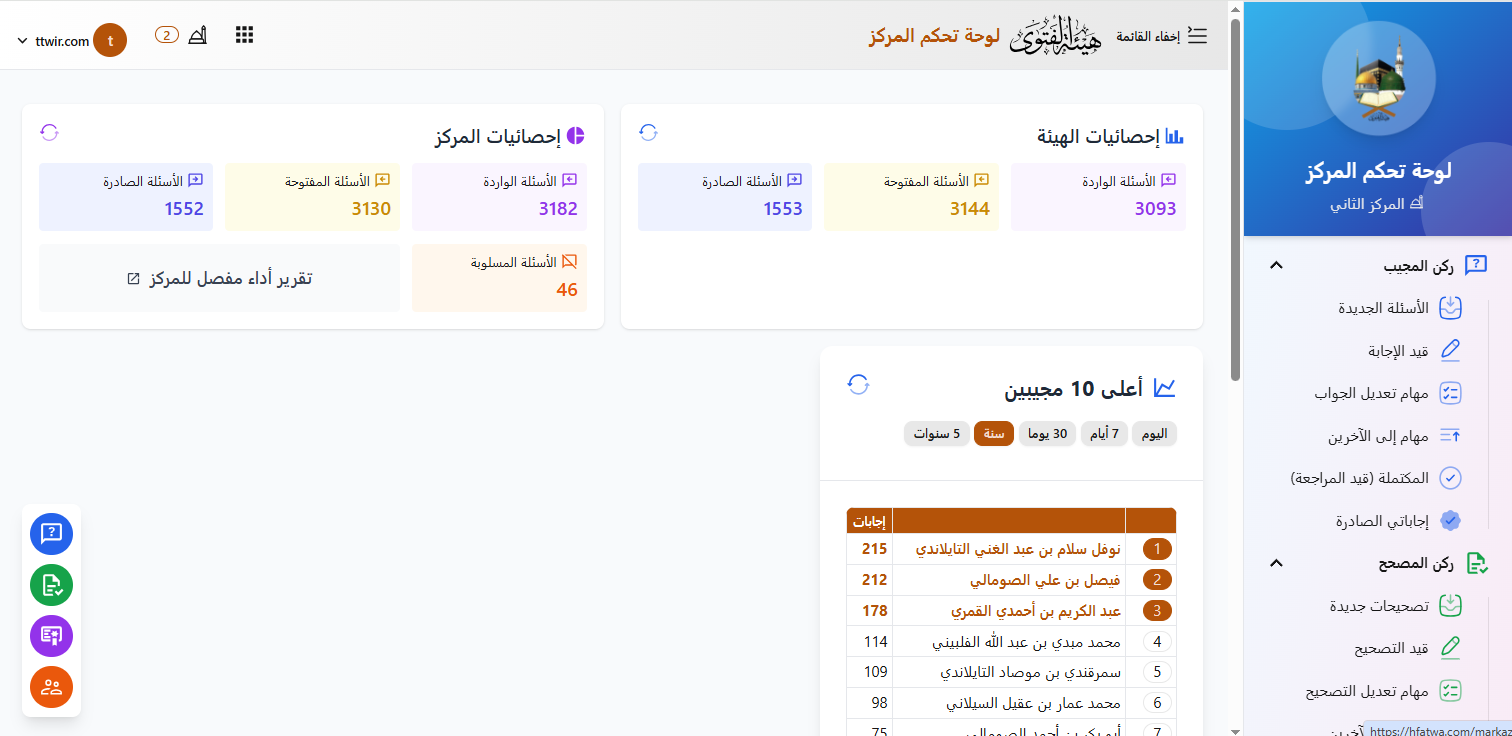Switch to the 7 أيام filter
This screenshot has height=736, width=1512.
pyautogui.click(x=1104, y=433)
